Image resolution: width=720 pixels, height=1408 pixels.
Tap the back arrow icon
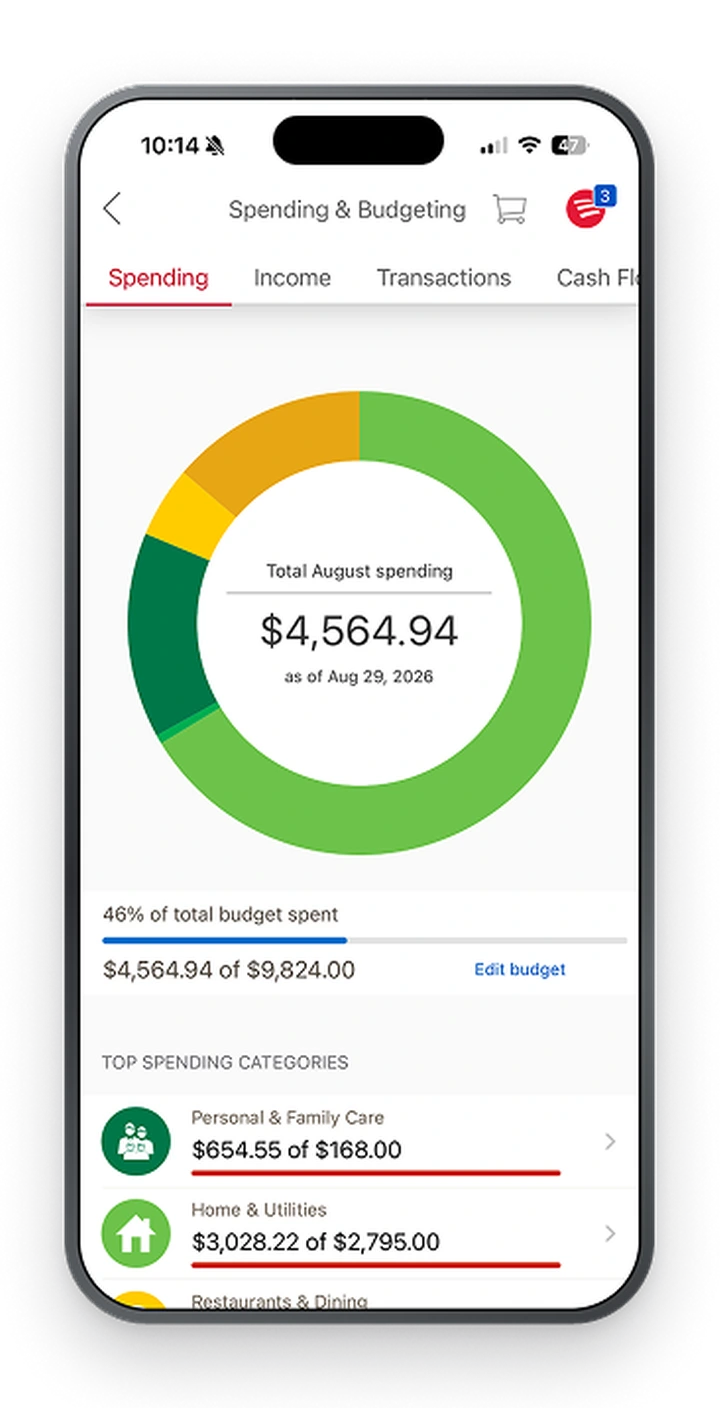coord(112,209)
